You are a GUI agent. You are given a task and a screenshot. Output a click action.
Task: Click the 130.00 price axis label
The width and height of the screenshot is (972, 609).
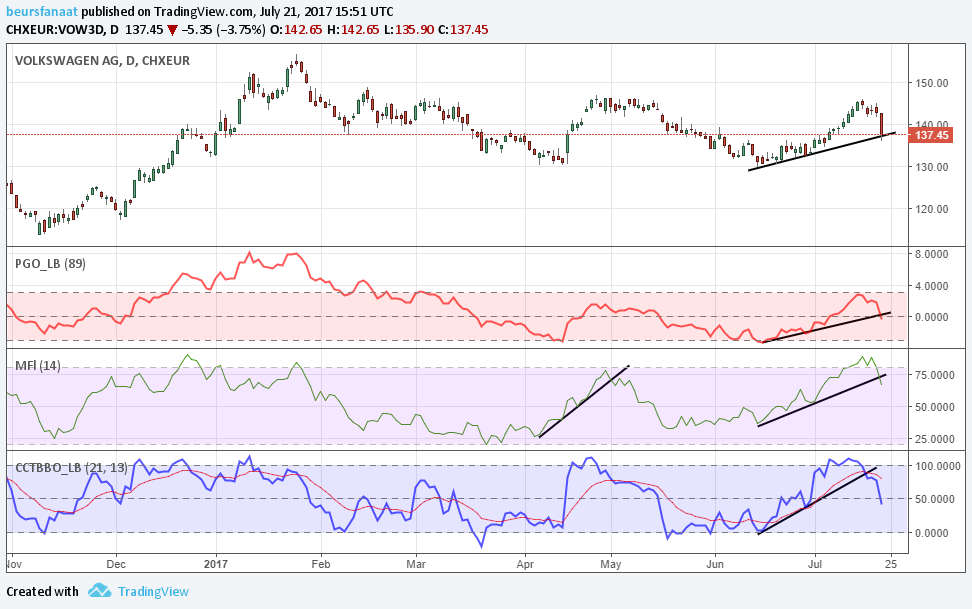pyautogui.click(x=932, y=167)
